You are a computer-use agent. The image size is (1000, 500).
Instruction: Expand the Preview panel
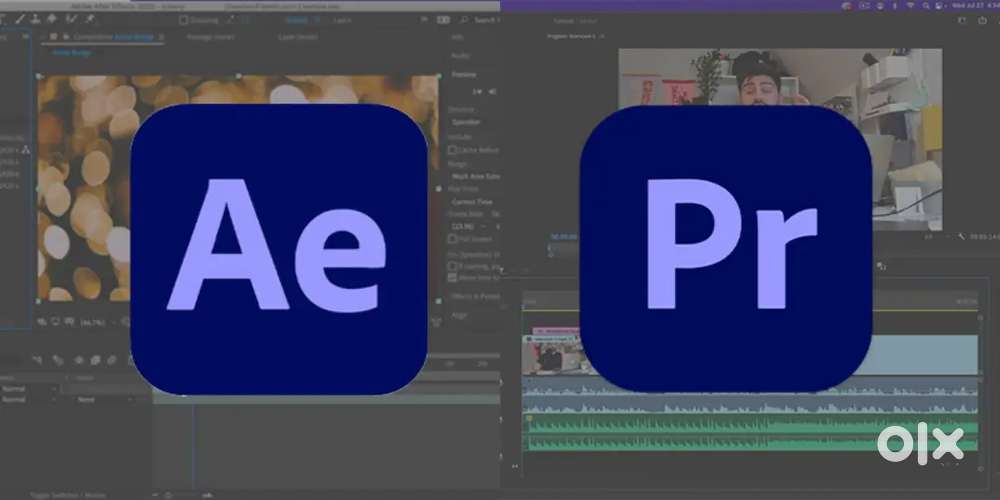click(x=464, y=75)
